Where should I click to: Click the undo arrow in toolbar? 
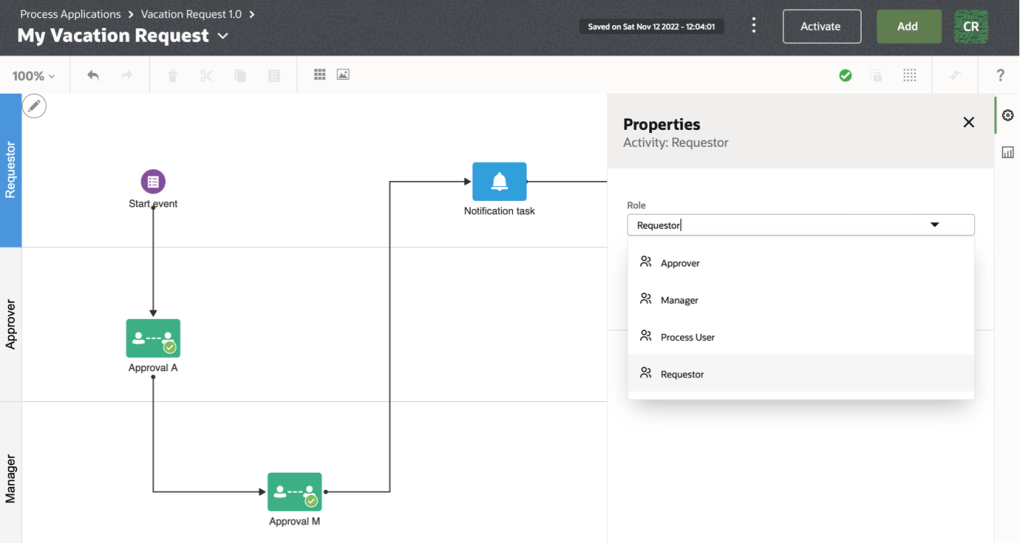click(x=93, y=75)
